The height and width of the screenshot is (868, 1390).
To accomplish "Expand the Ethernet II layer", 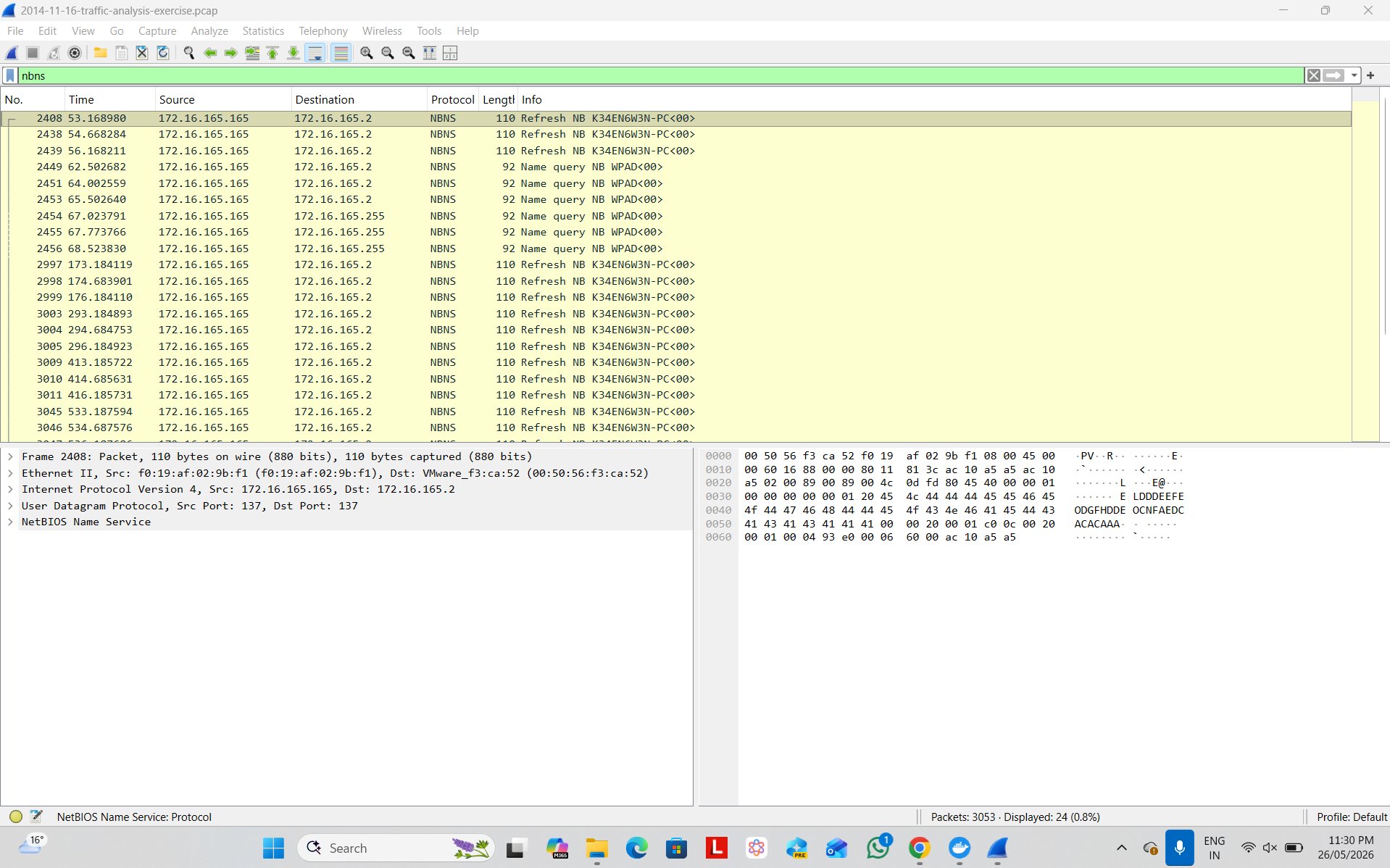I will (x=10, y=473).
